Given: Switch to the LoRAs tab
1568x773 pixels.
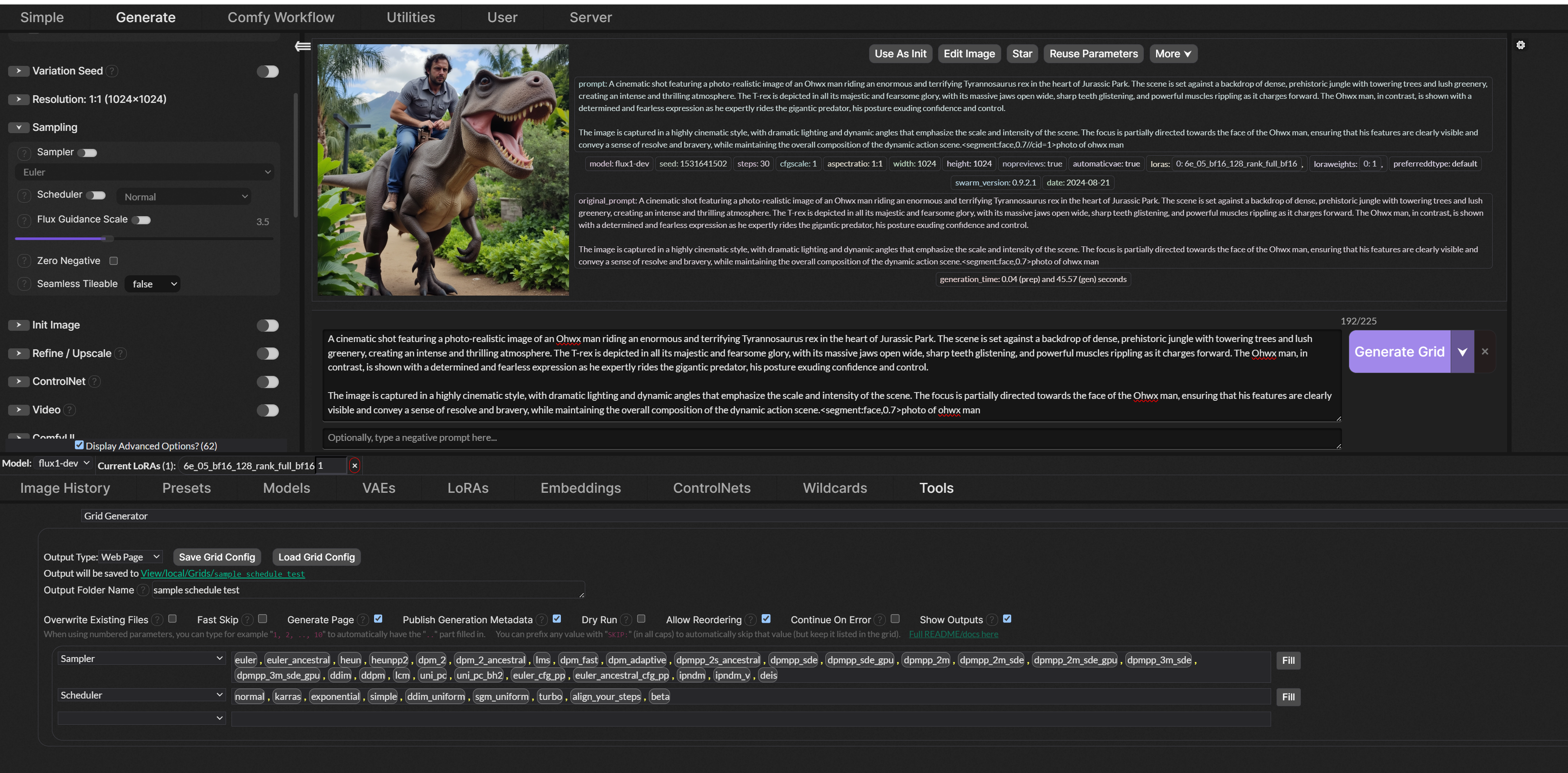Looking at the screenshot, I should point(467,488).
